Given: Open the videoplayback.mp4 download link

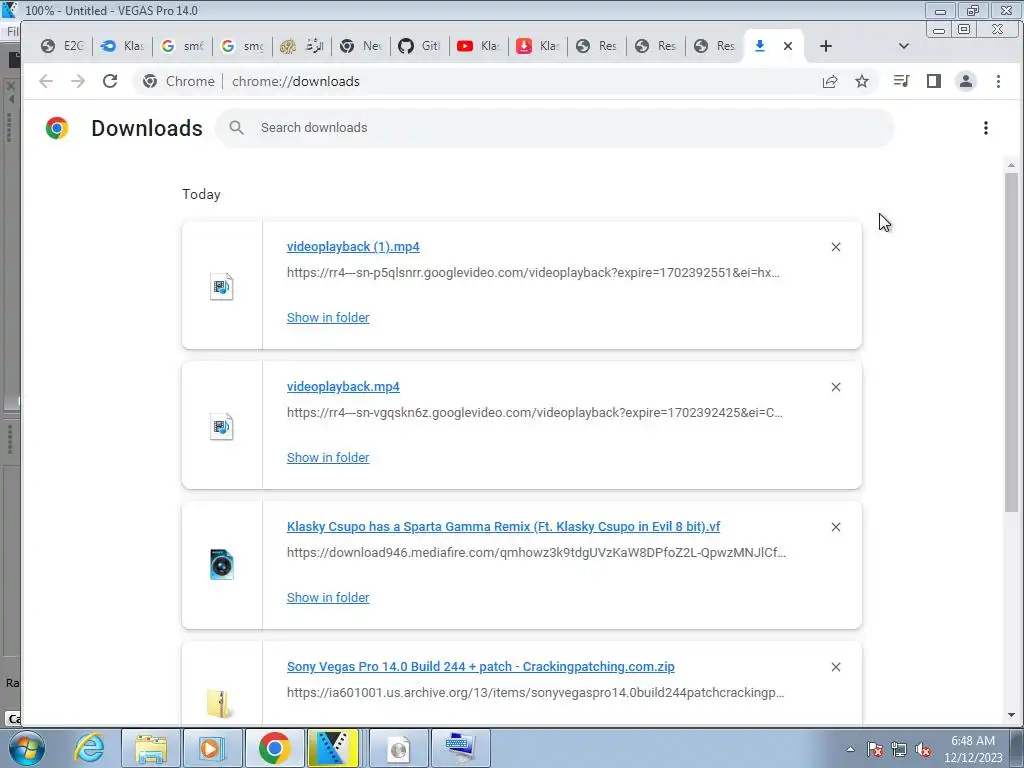Looking at the screenshot, I should 343,387.
